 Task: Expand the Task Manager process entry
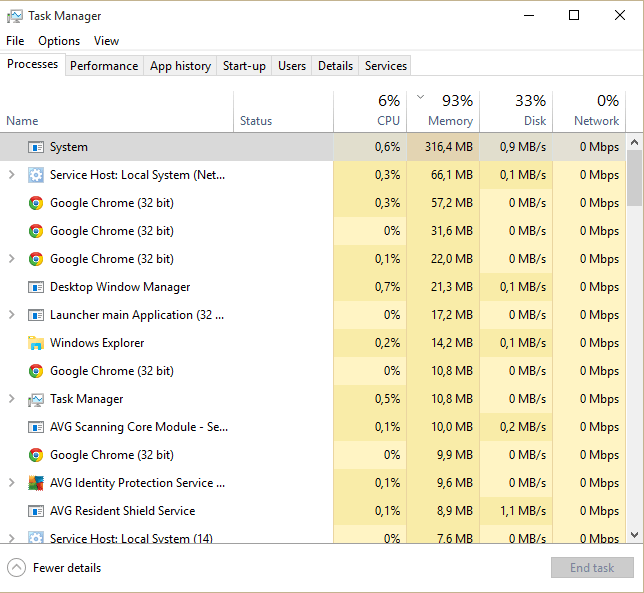tap(11, 399)
